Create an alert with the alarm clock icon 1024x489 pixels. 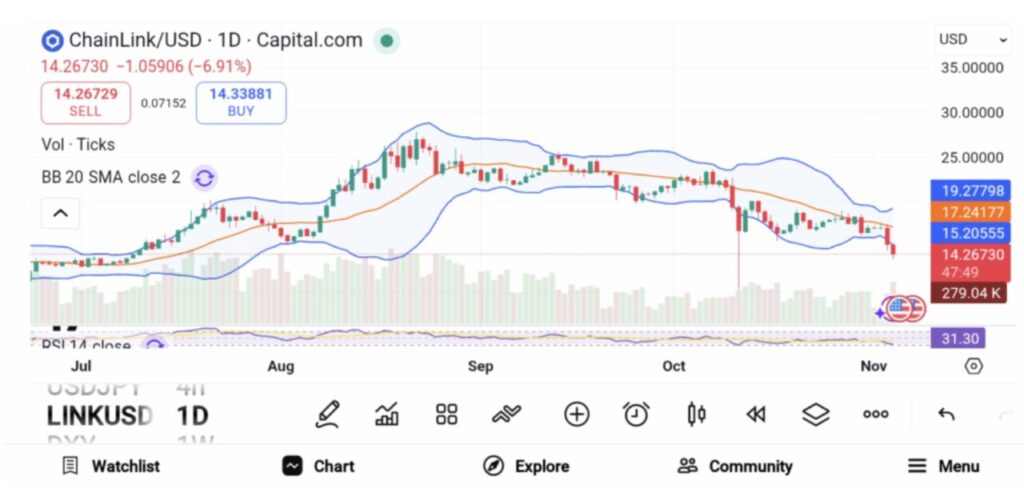coord(636,414)
